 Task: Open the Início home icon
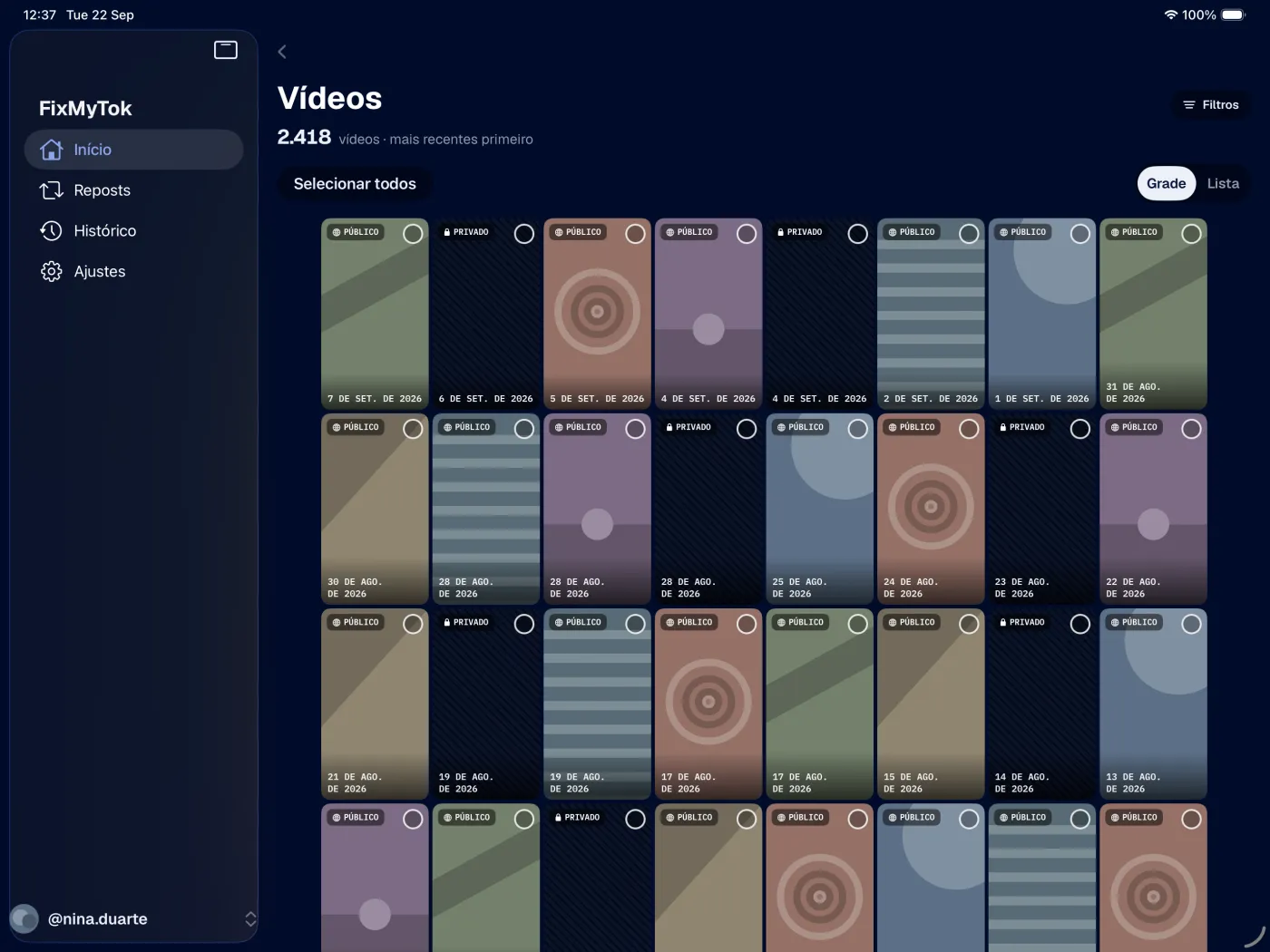[52, 150]
